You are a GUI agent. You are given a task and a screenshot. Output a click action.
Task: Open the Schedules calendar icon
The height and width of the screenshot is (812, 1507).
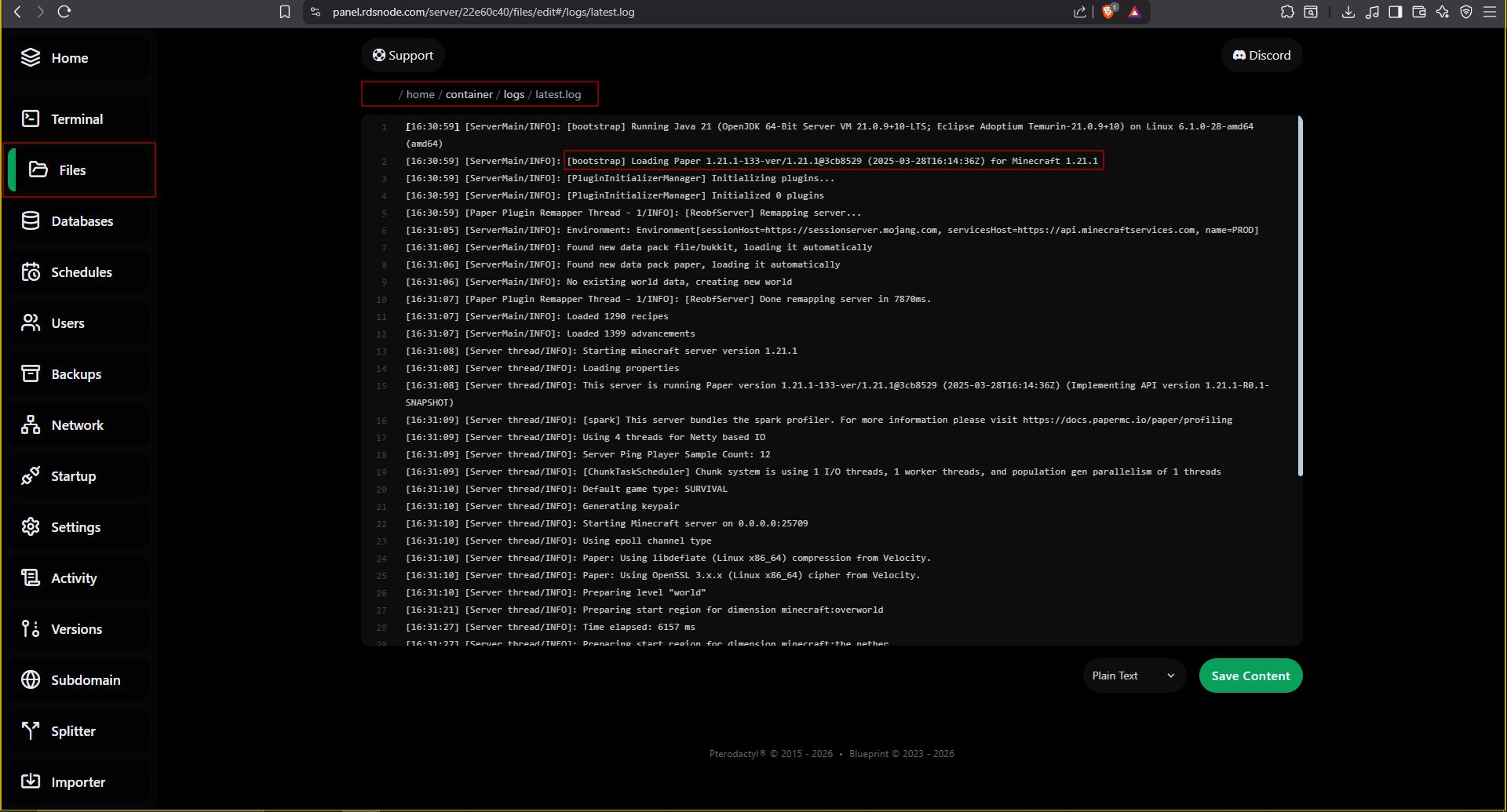point(31,271)
